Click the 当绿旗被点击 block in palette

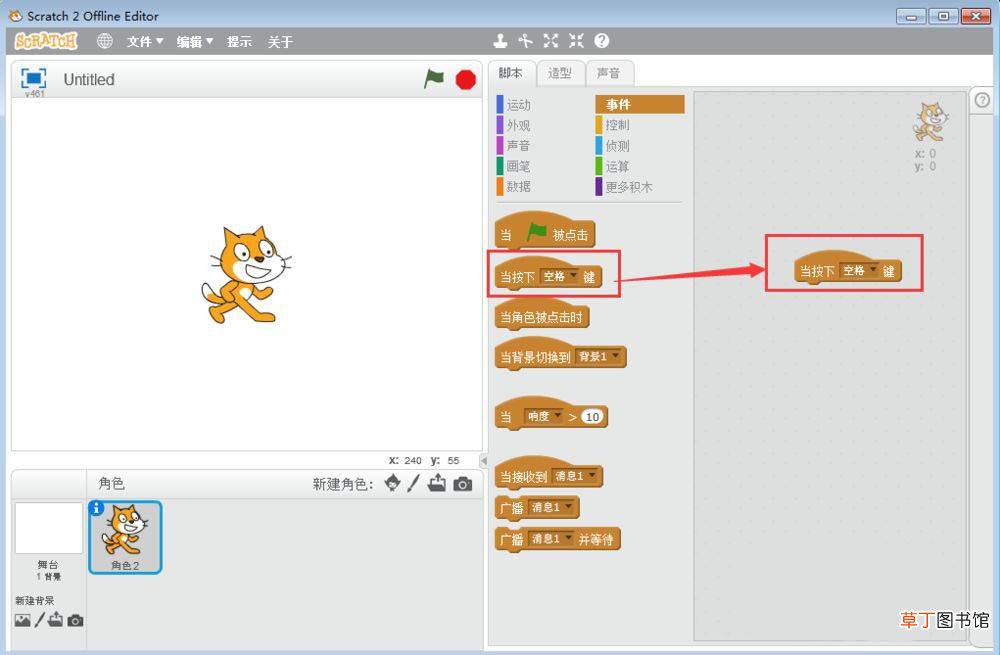click(545, 232)
